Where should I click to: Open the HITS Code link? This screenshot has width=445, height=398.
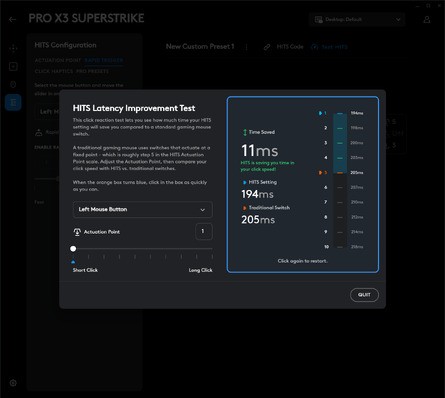290,47
